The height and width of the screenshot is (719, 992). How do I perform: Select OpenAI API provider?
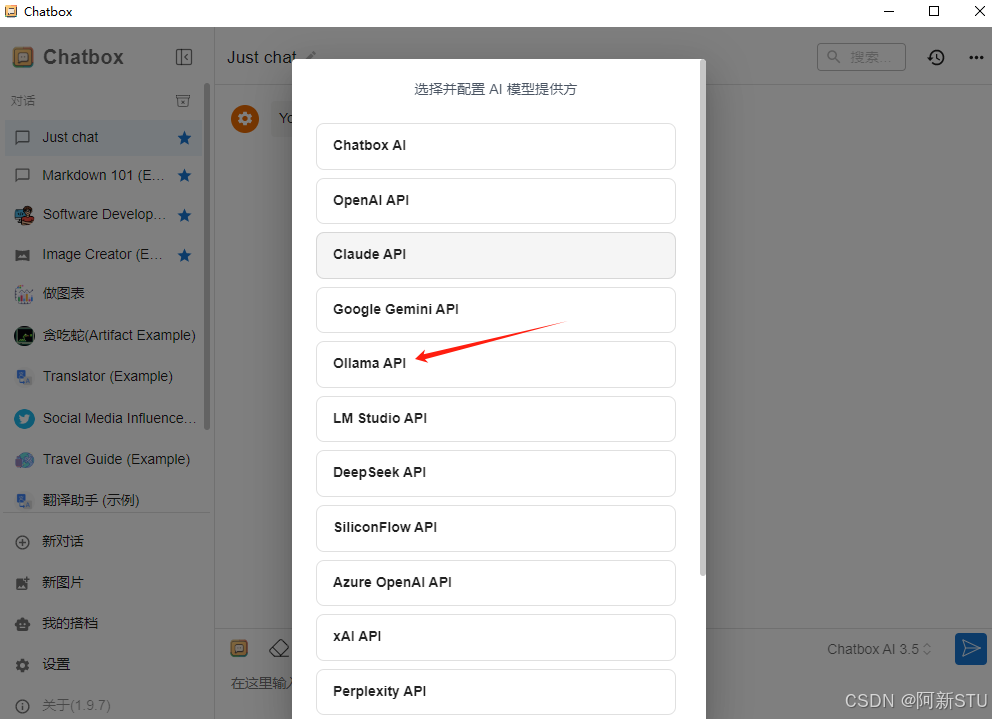(x=496, y=201)
